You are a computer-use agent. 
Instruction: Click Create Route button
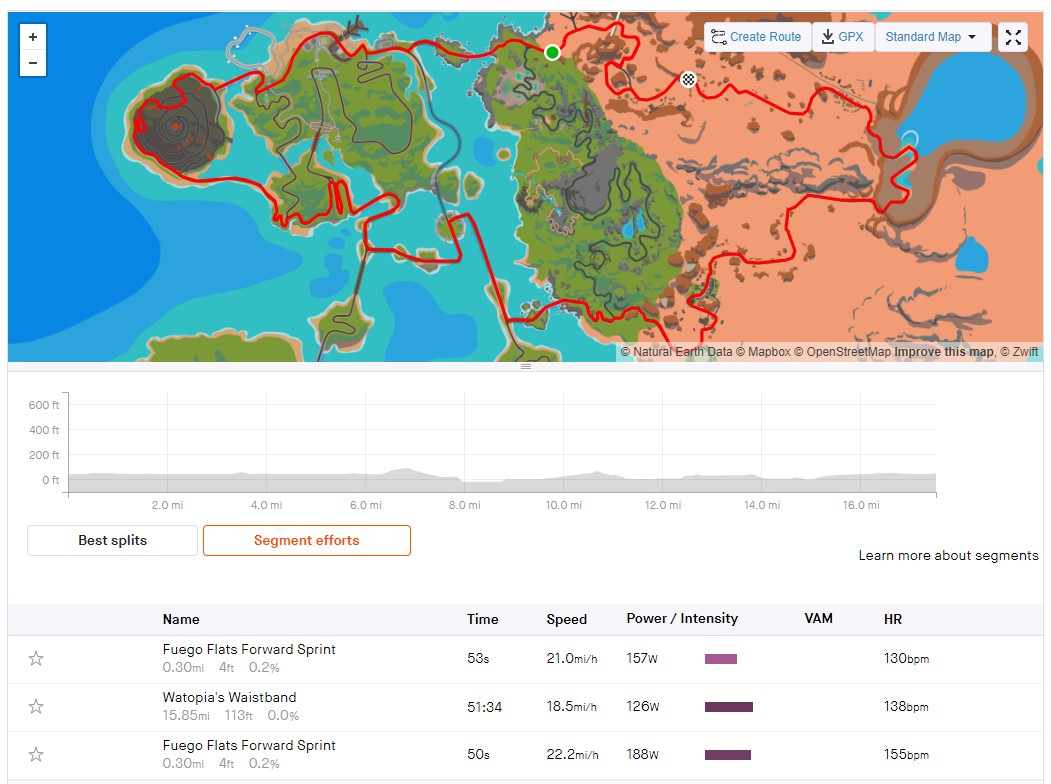point(757,37)
